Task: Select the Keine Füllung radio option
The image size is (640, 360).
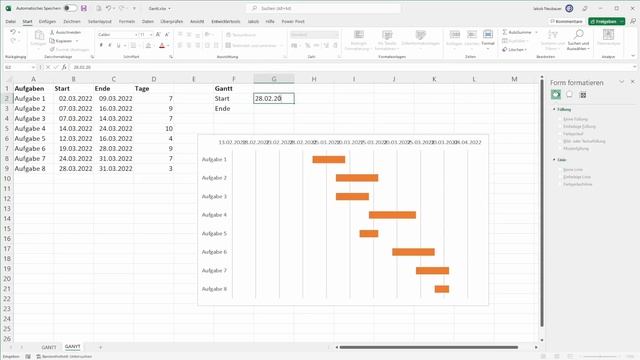Action: [560, 119]
